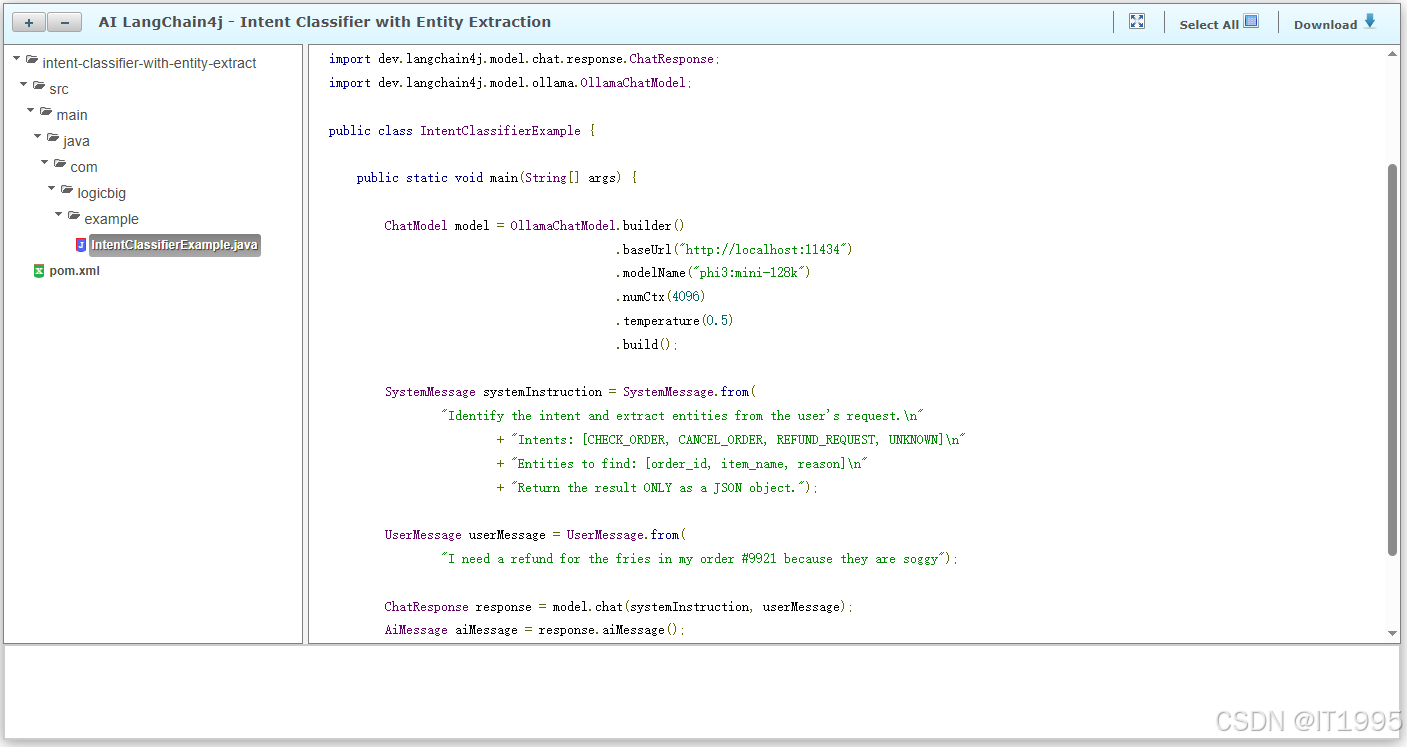Screen dimensions: 1407x747
Task: Click the 'Entities to find' string line
Action: tap(682, 464)
